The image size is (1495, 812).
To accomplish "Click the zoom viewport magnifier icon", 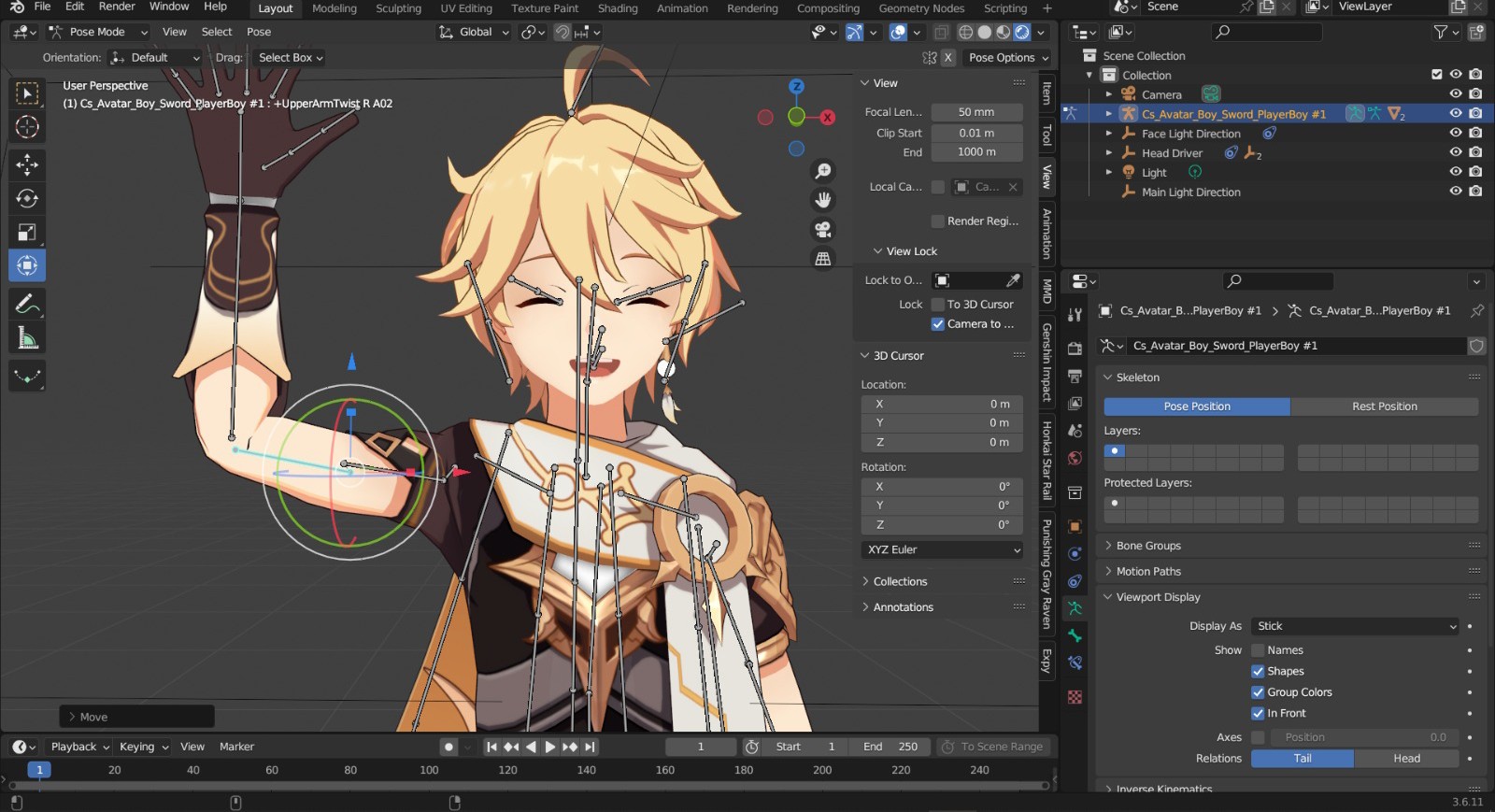I will (823, 171).
